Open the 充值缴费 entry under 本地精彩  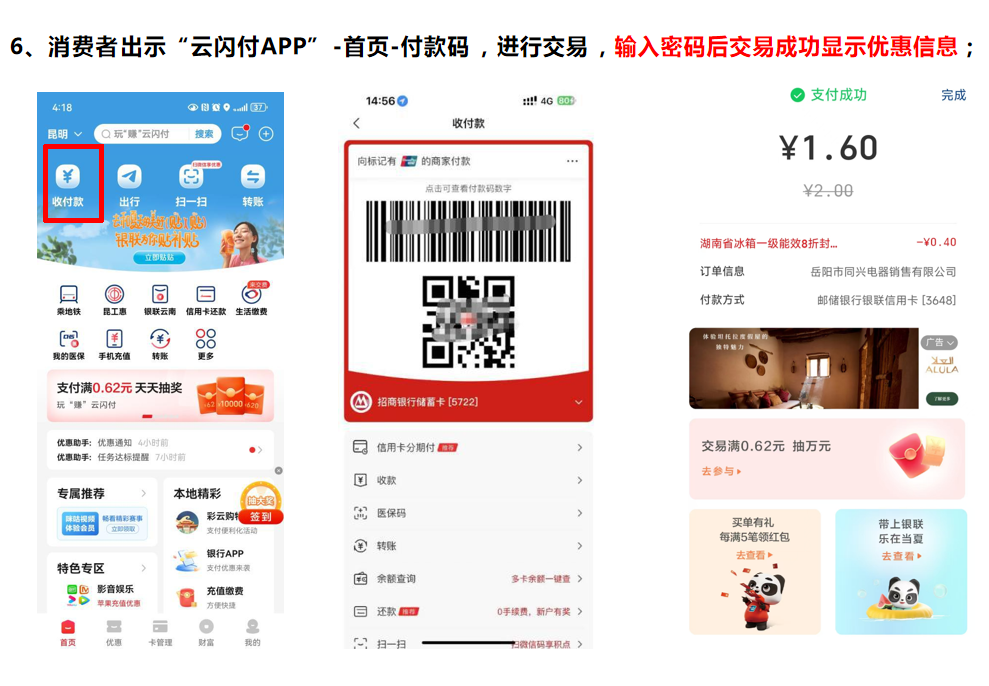pos(210,596)
